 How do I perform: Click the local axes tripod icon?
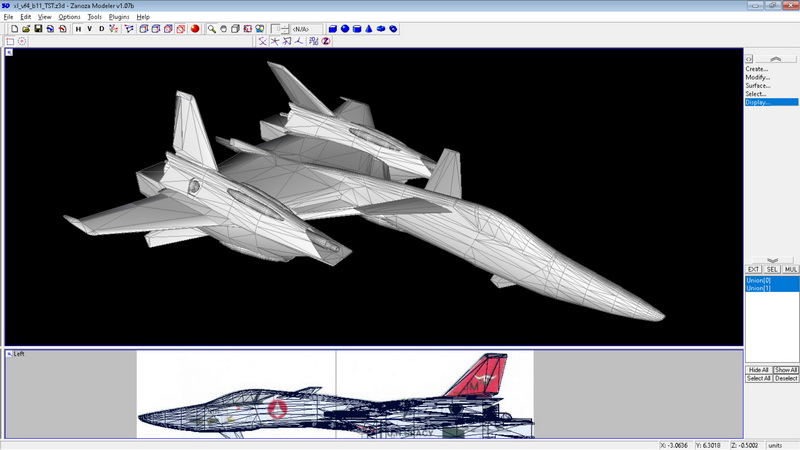(x=299, y=41)
